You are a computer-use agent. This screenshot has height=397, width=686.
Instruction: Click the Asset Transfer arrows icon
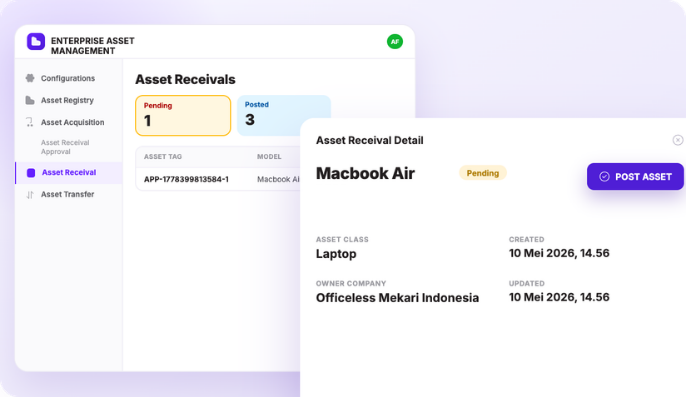pyautogui.click(x=30, y=194)
